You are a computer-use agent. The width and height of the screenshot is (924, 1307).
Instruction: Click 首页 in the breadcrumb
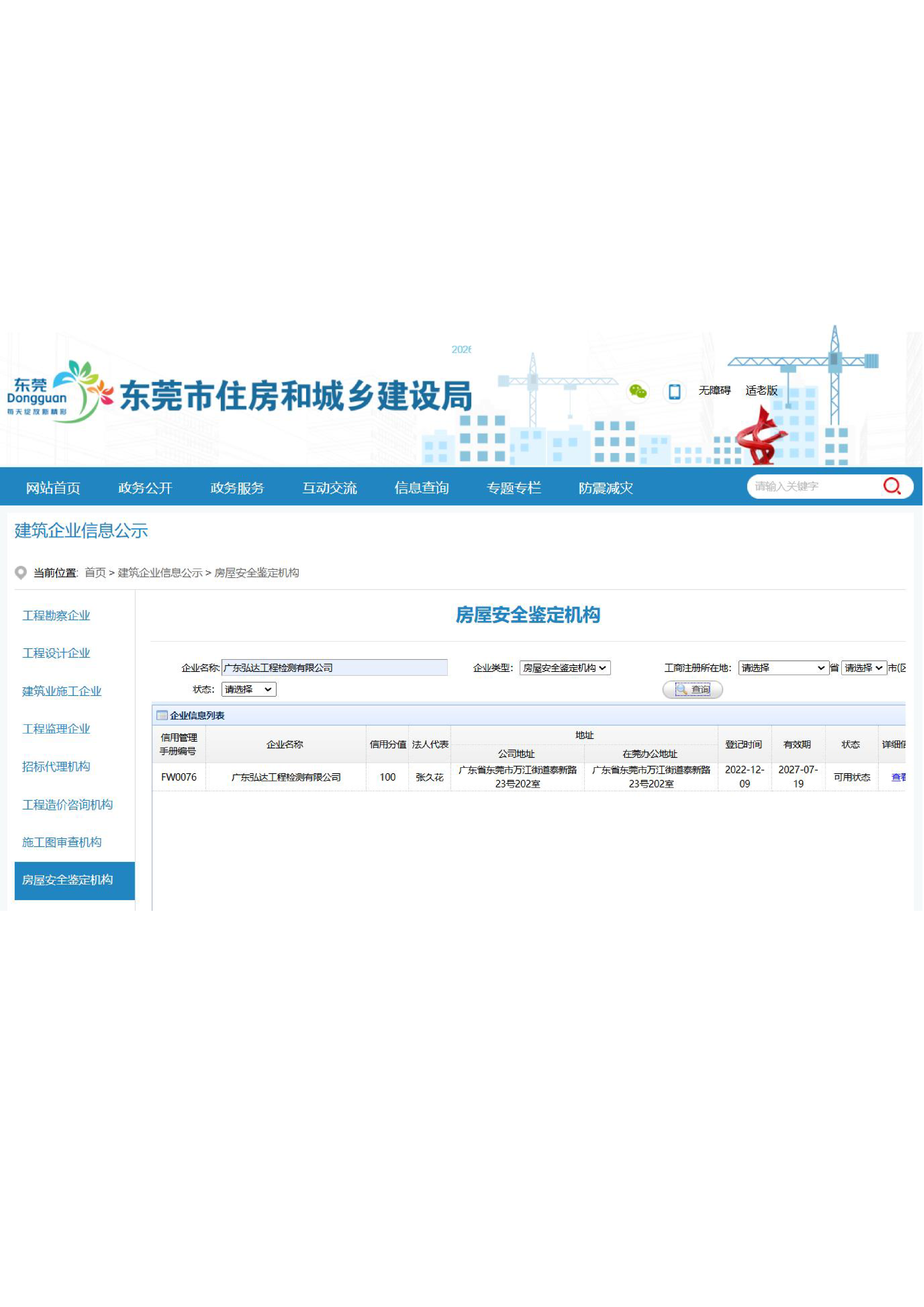click(x=95, y=573)
